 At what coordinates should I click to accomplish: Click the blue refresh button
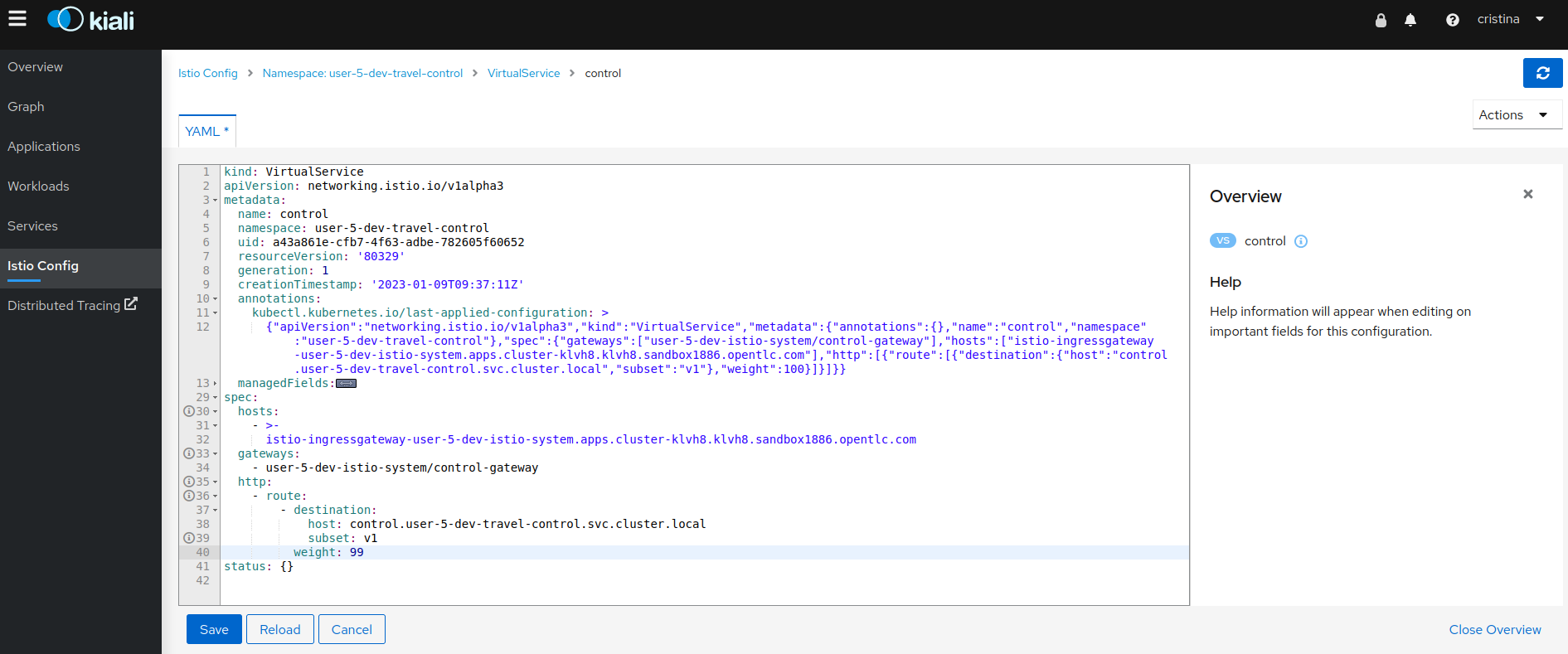(1542, 73)
